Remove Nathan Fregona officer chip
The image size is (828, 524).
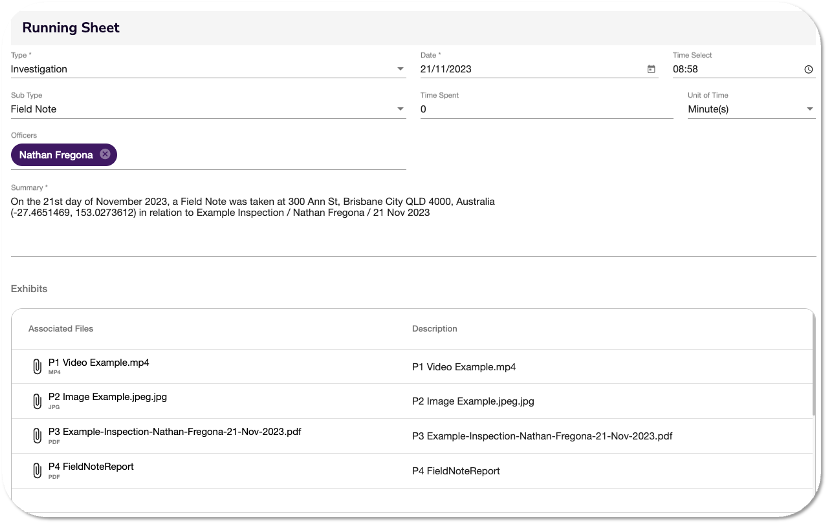coord(105,154)
